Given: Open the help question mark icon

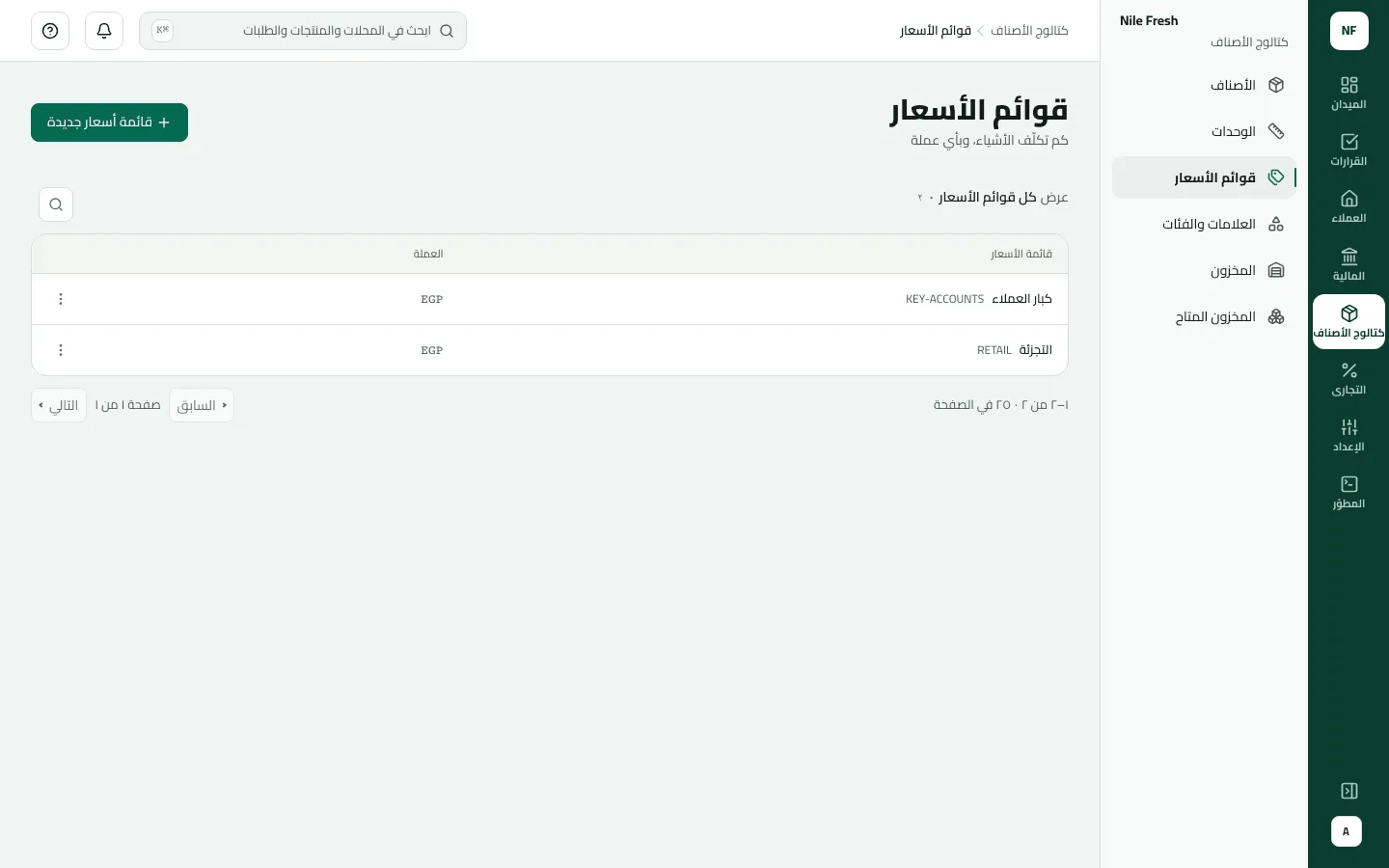Looking at the screenshot, I should (50, 31).
